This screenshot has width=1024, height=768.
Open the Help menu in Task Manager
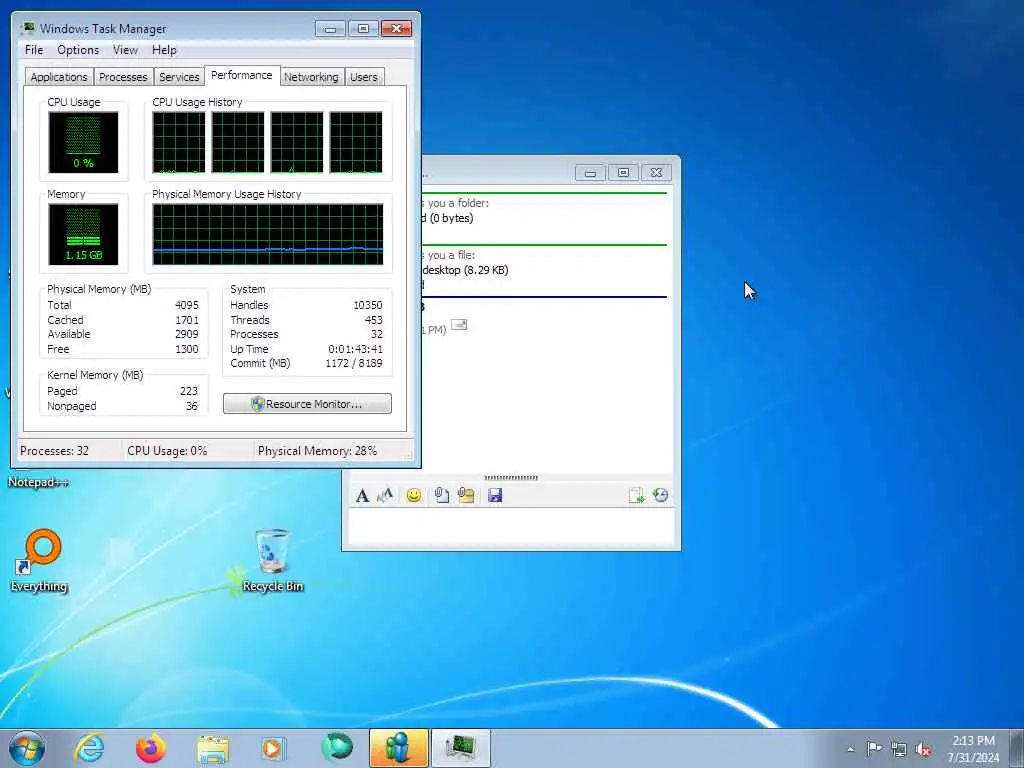(x=164, y=50)
